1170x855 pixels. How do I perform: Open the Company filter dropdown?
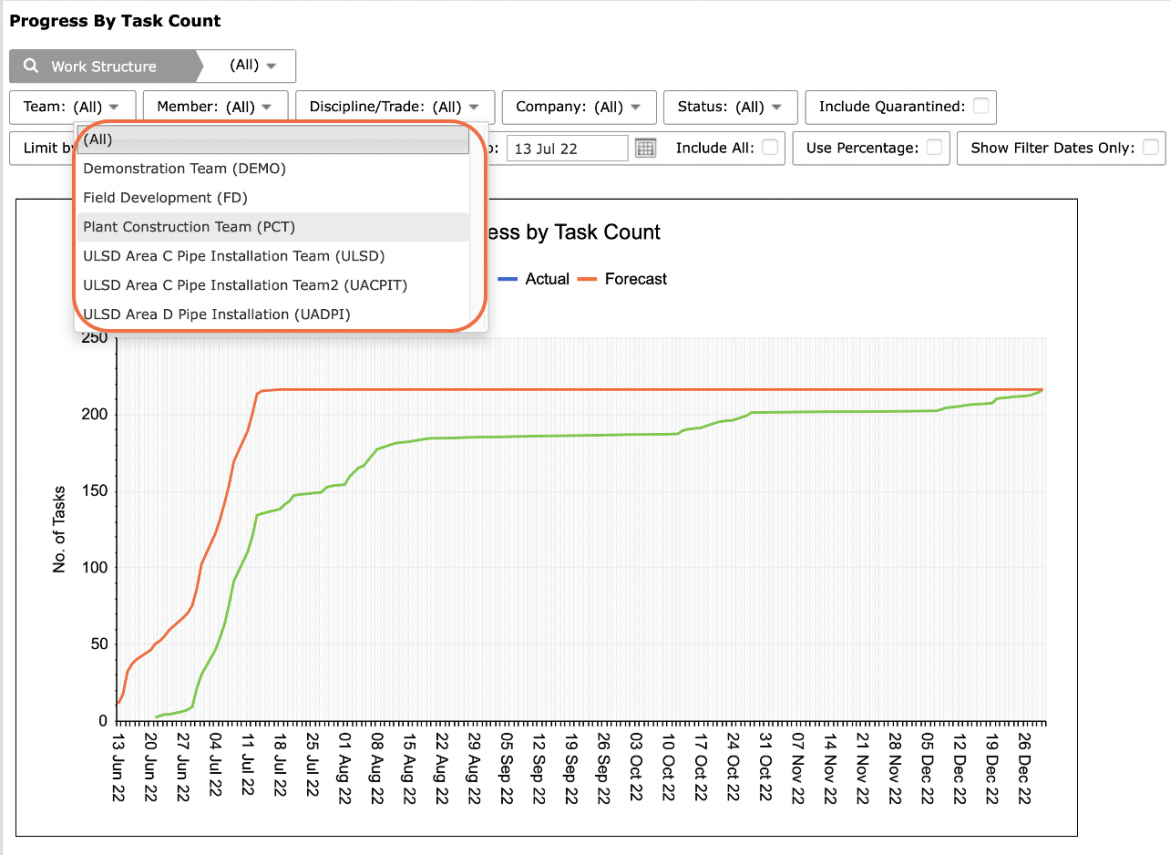point(578,107)
